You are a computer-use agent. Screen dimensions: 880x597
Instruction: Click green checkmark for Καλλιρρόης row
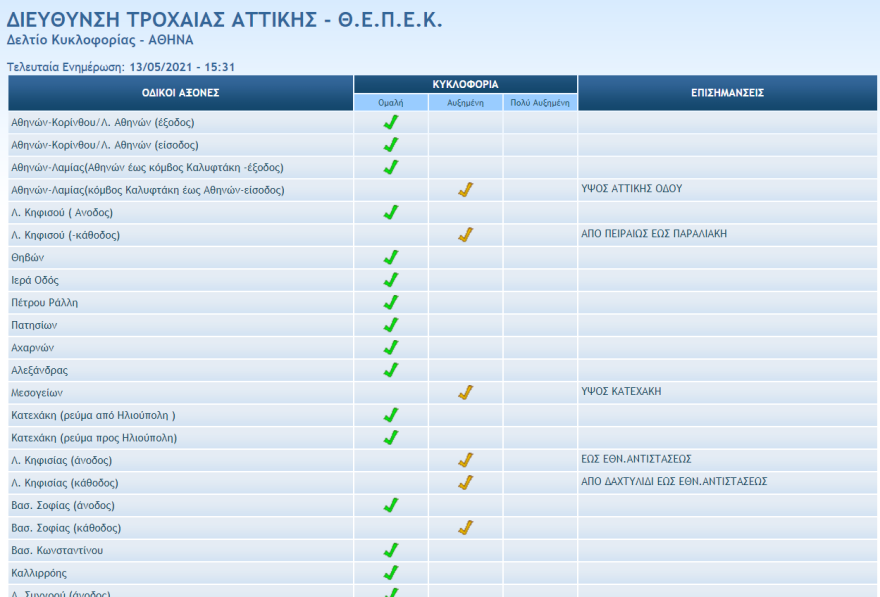pyautogui.click(x=391, y=572)
